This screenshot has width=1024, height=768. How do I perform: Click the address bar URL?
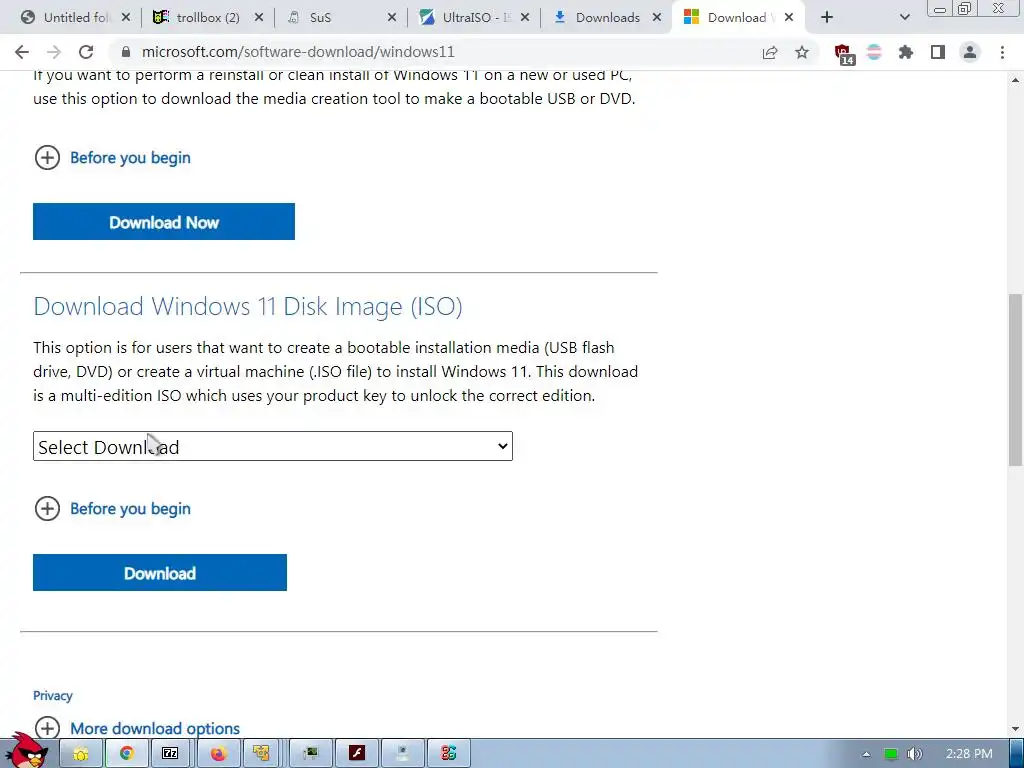(x=298, y=52)
